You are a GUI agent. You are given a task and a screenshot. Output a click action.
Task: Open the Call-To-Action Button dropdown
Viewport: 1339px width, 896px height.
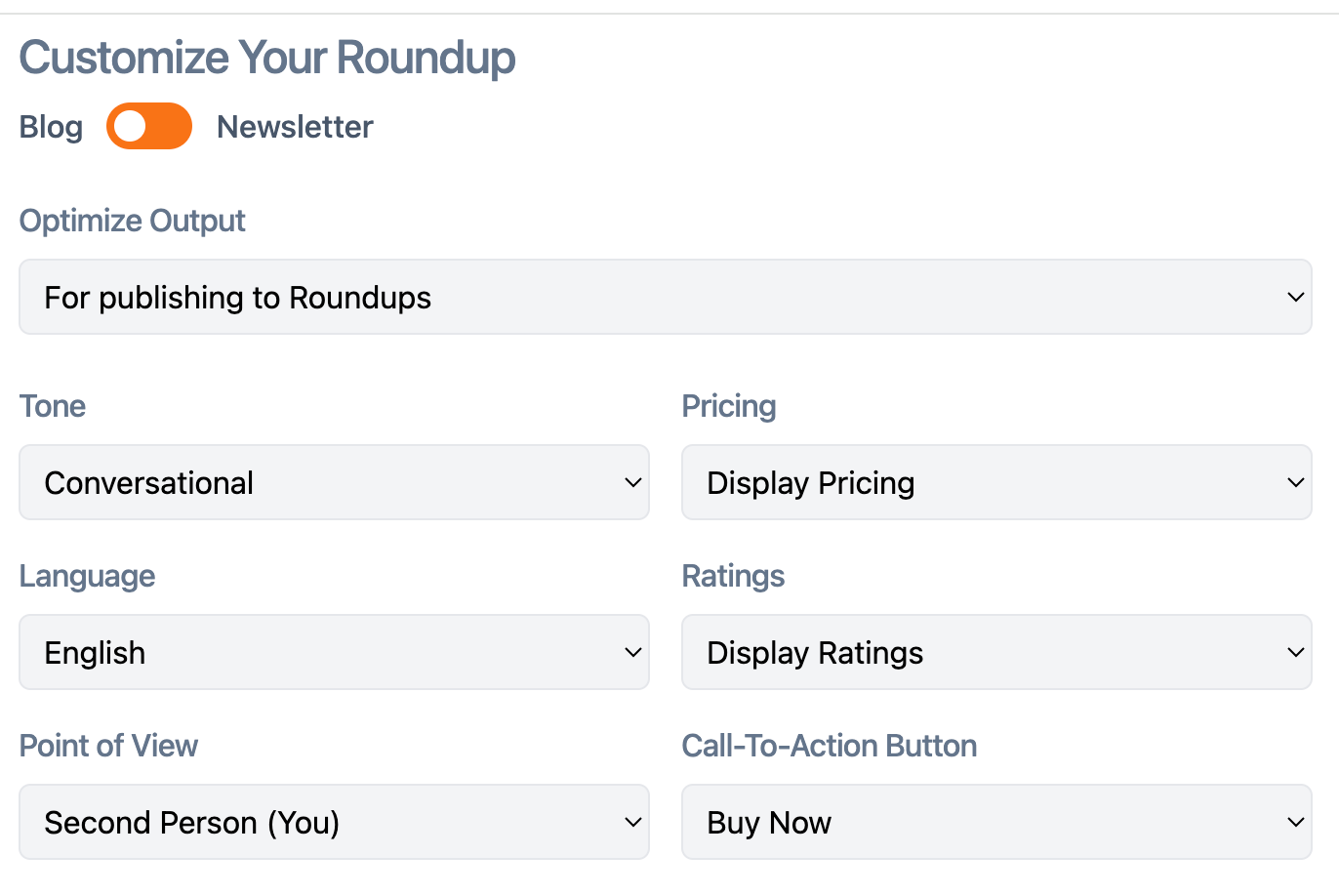(x=996, y=822)
